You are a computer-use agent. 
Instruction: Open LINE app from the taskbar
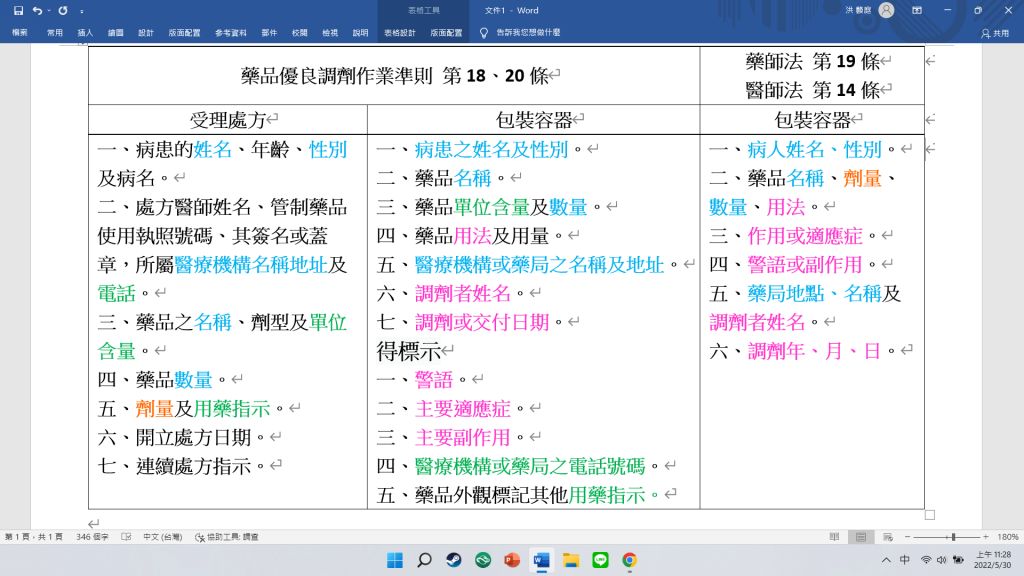(600, 560)
